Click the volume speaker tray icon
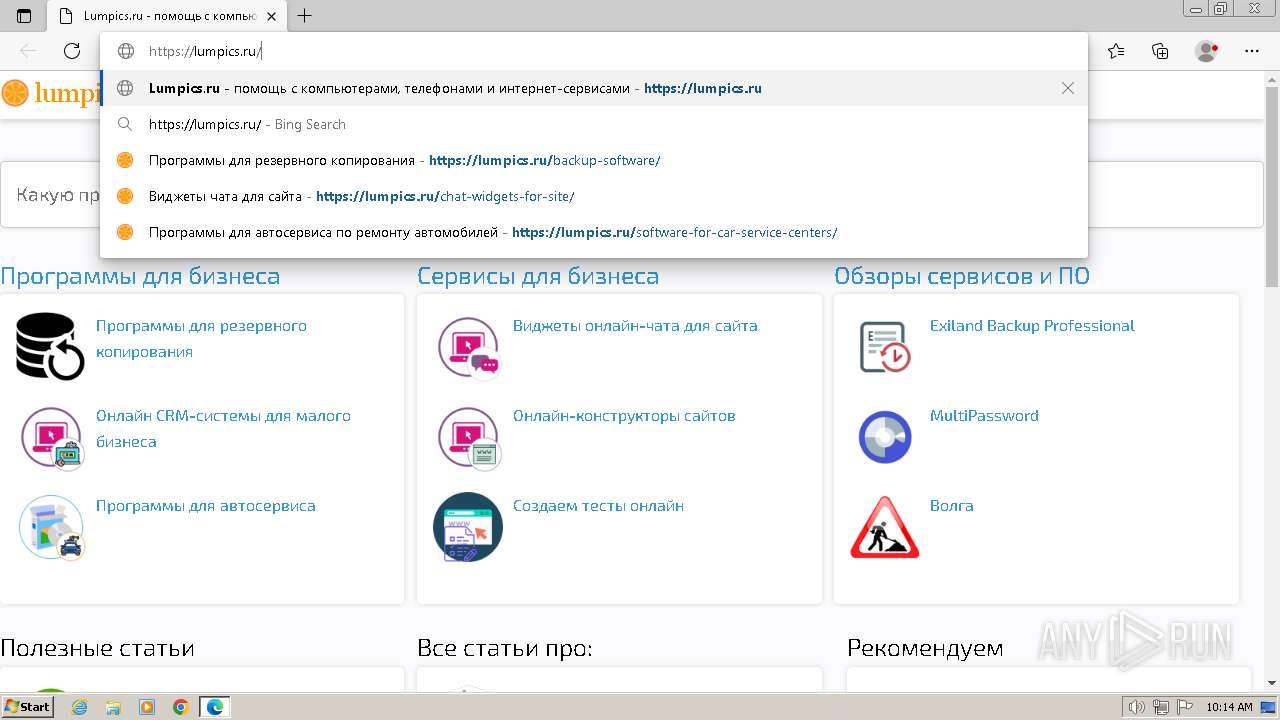1280x720 pixels. pos(1138,707)
